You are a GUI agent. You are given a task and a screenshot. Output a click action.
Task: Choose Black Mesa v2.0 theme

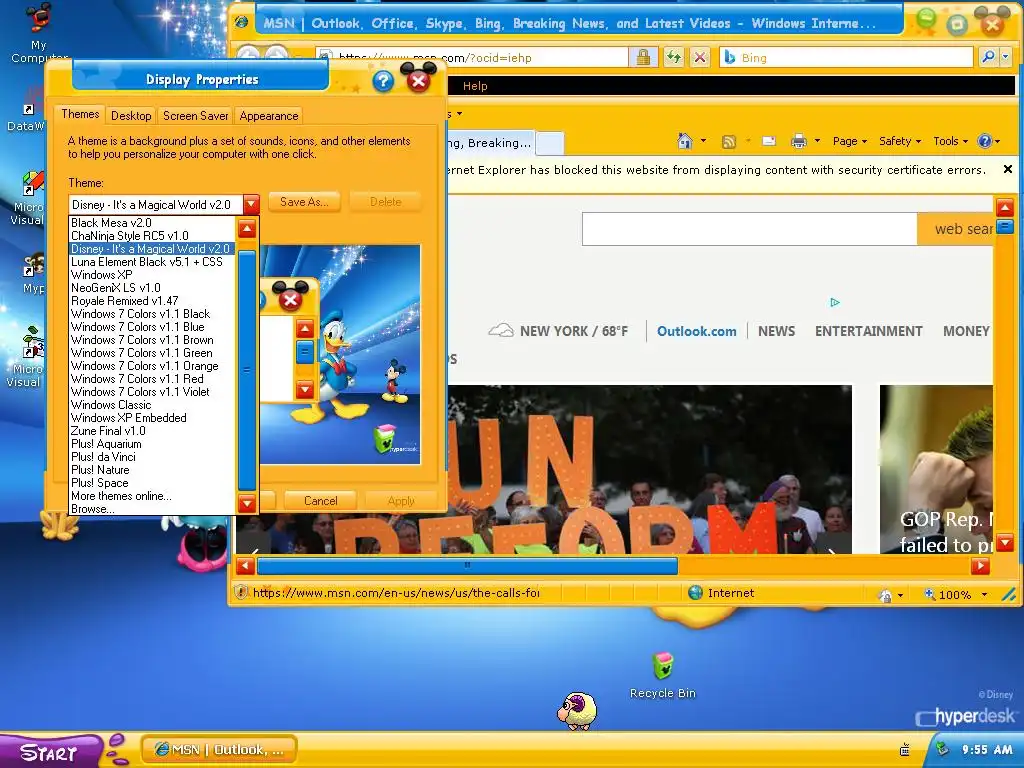click(152, 223)
